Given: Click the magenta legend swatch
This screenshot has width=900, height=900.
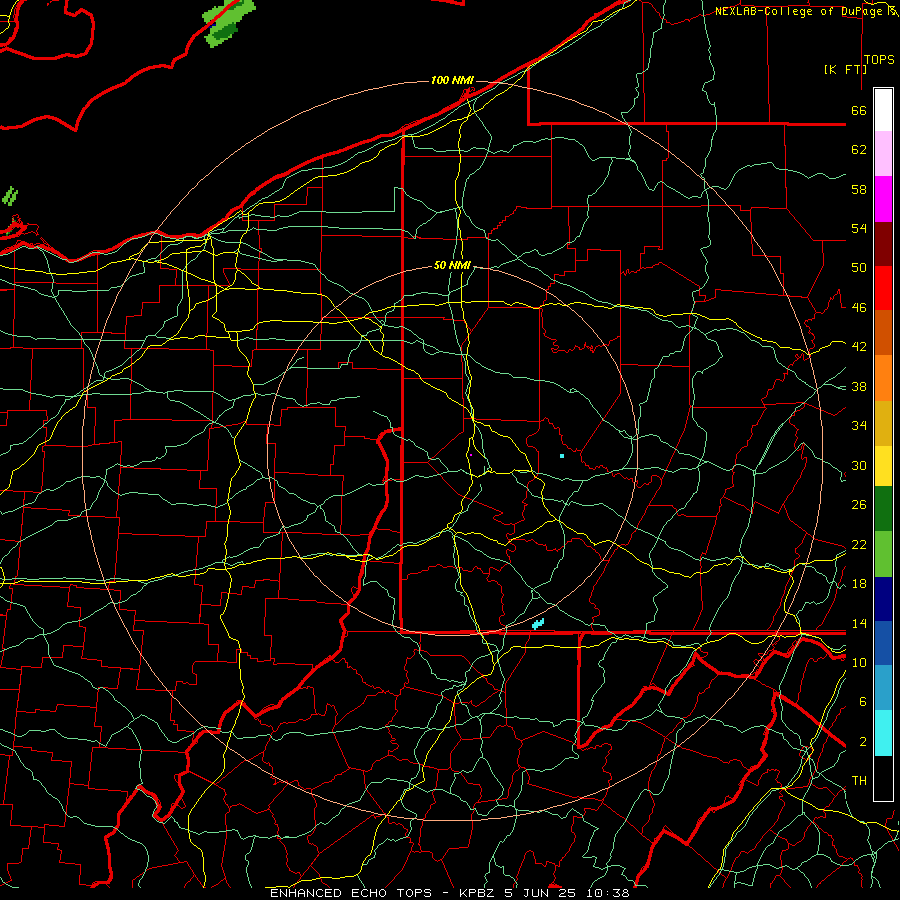Looking at the screenshot, I should click(x=883, y=199).
